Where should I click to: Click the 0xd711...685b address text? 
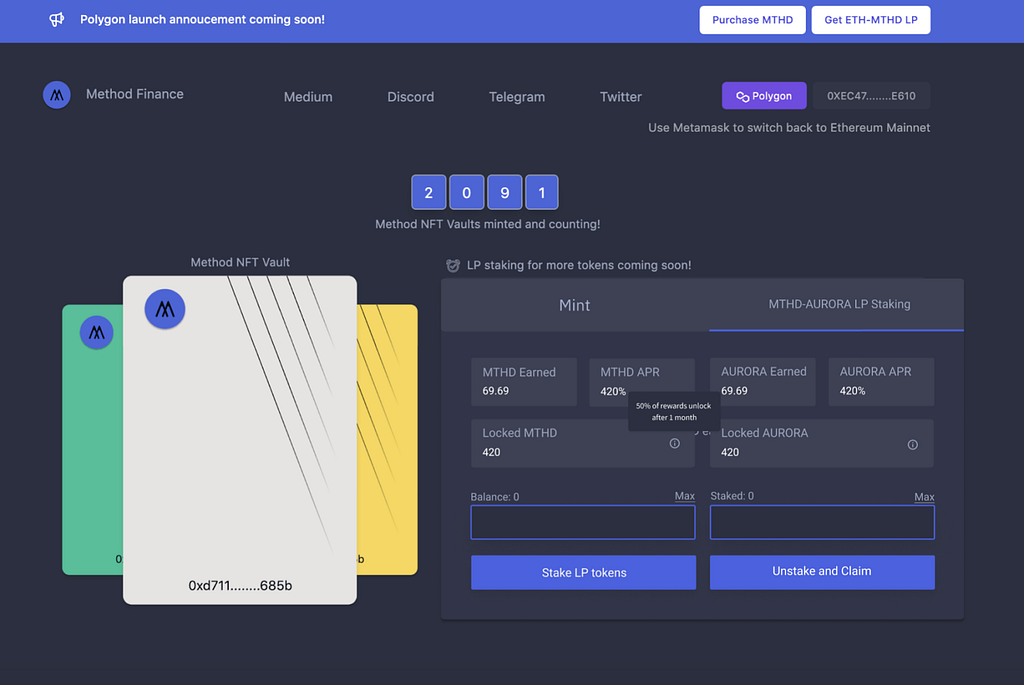pos(240,586)
